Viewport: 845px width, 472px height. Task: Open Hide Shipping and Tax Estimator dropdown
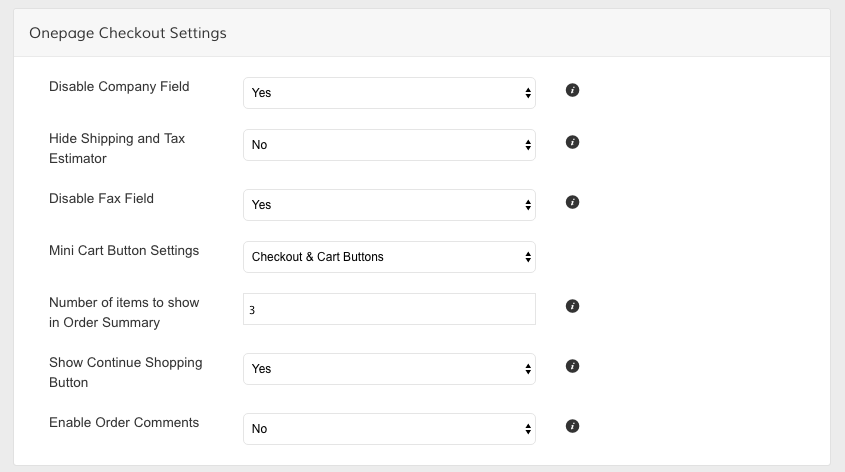[x=389, y=145]
